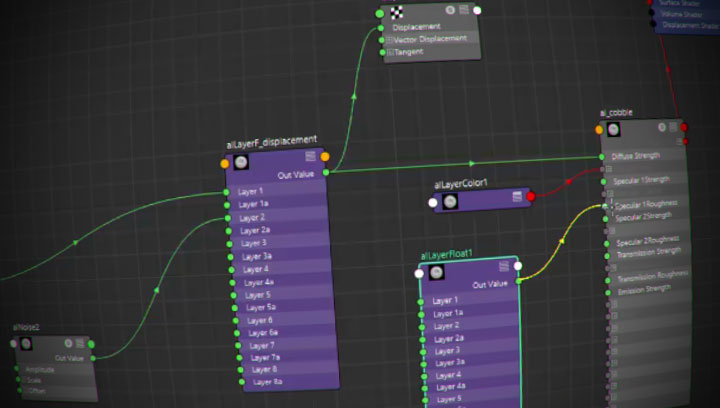Click the alLayerF_displacement node title

coord(271,141)
